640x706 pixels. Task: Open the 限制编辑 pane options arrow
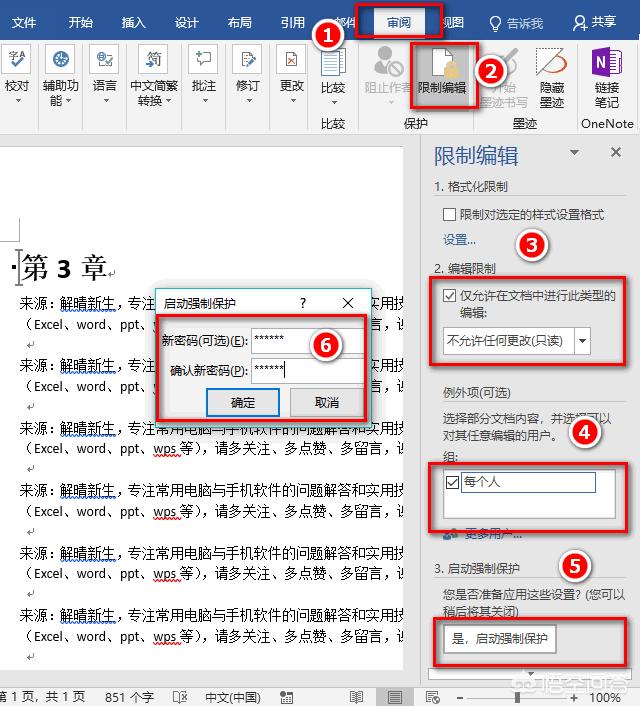tap(574, 152)
